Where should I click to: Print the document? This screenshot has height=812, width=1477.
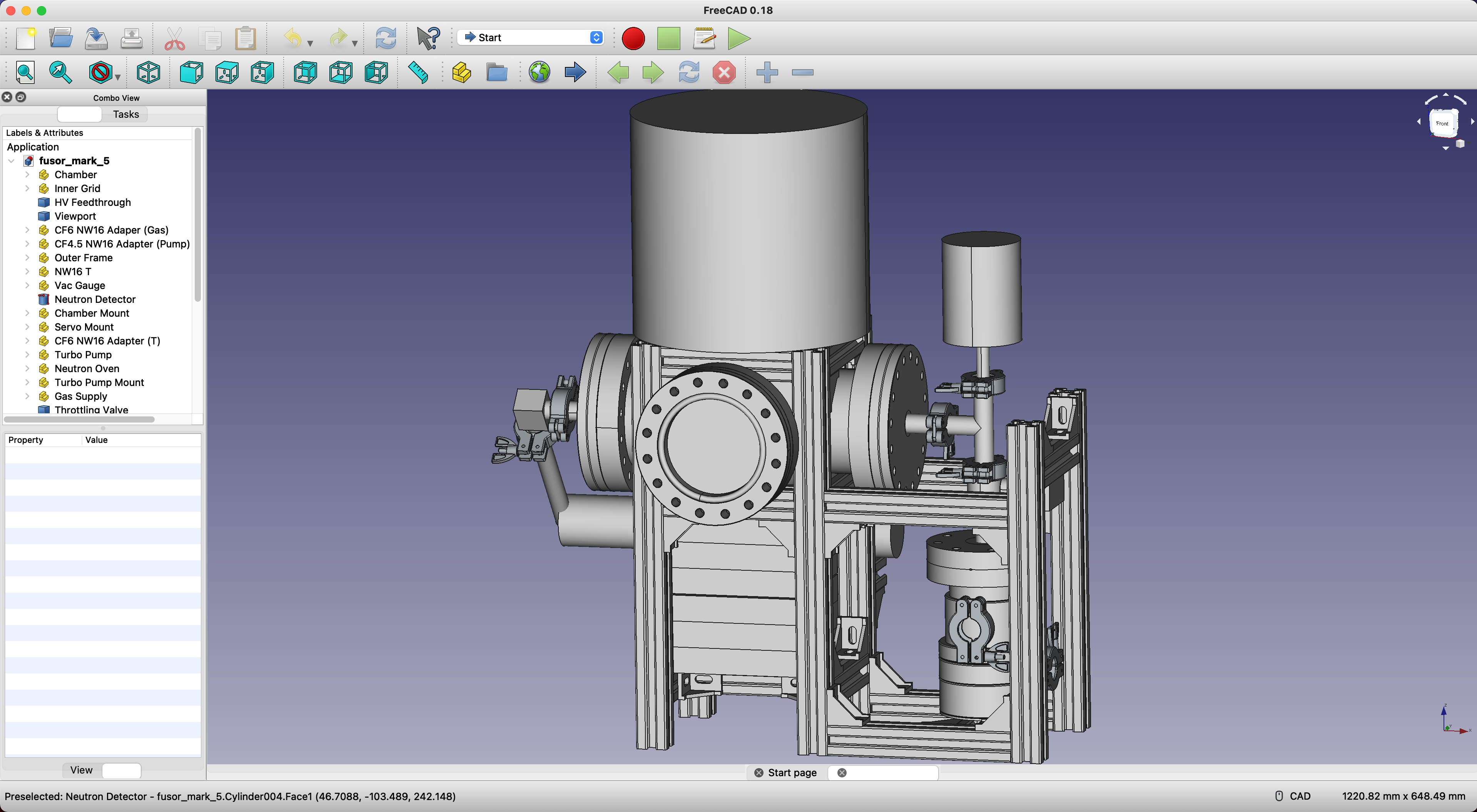(132, 38)
